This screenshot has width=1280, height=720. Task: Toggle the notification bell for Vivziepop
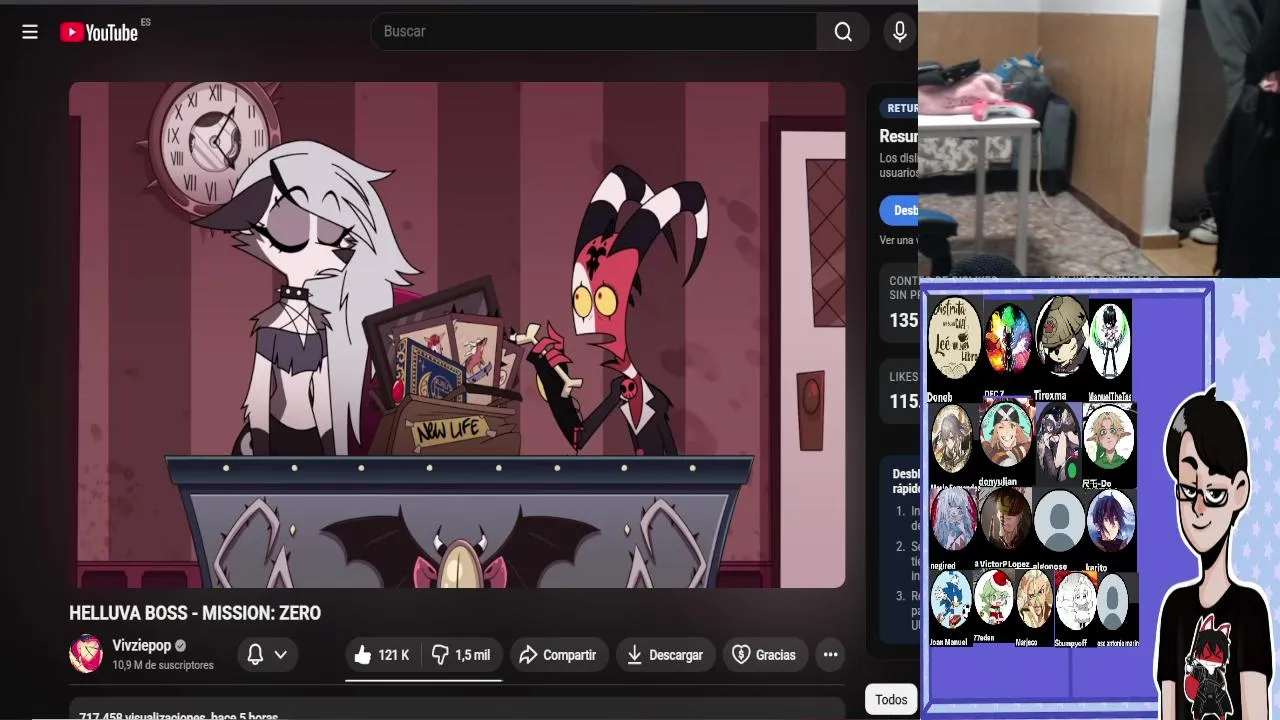click(255, 655)
